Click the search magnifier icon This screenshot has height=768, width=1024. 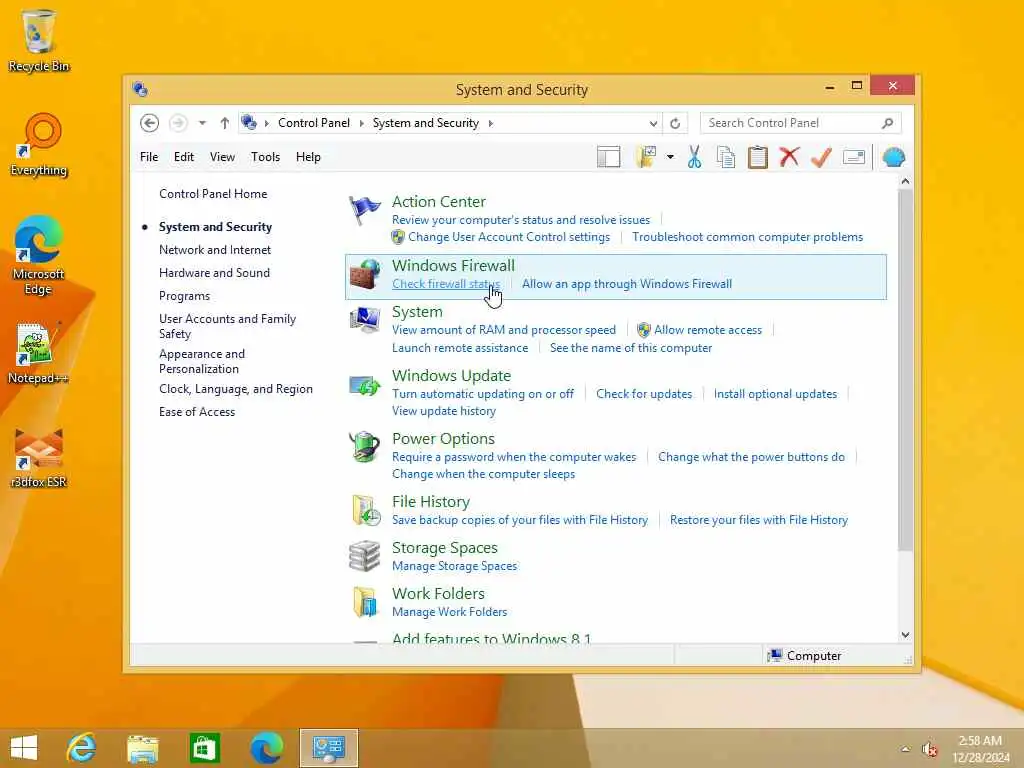click(887, 123)
